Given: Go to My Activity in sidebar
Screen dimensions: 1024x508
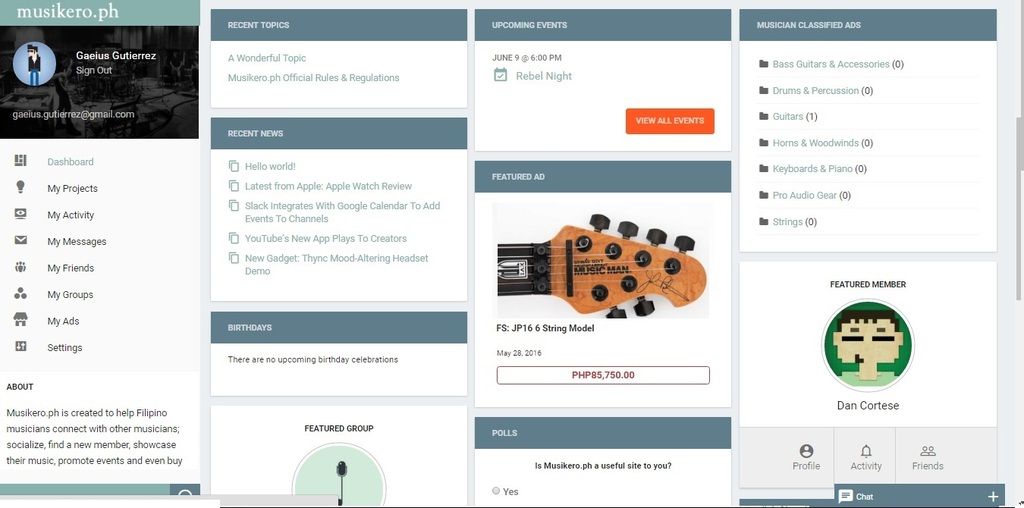Looking at the screenshot, I should (71, 215).
